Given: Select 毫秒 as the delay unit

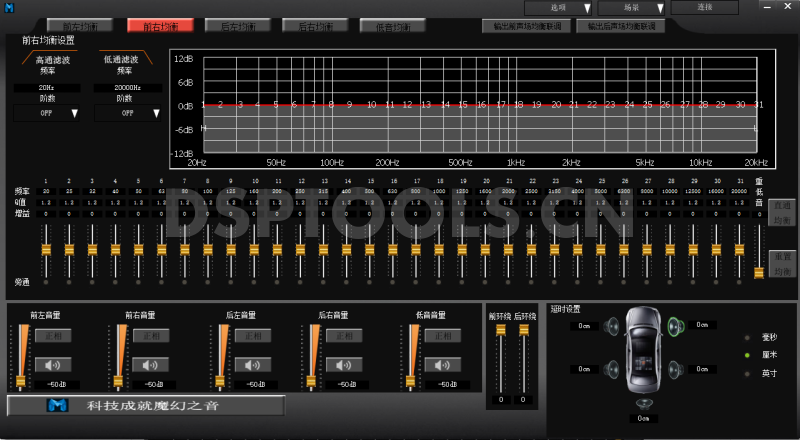Looking at the screenshot, I should pos(746,337).
